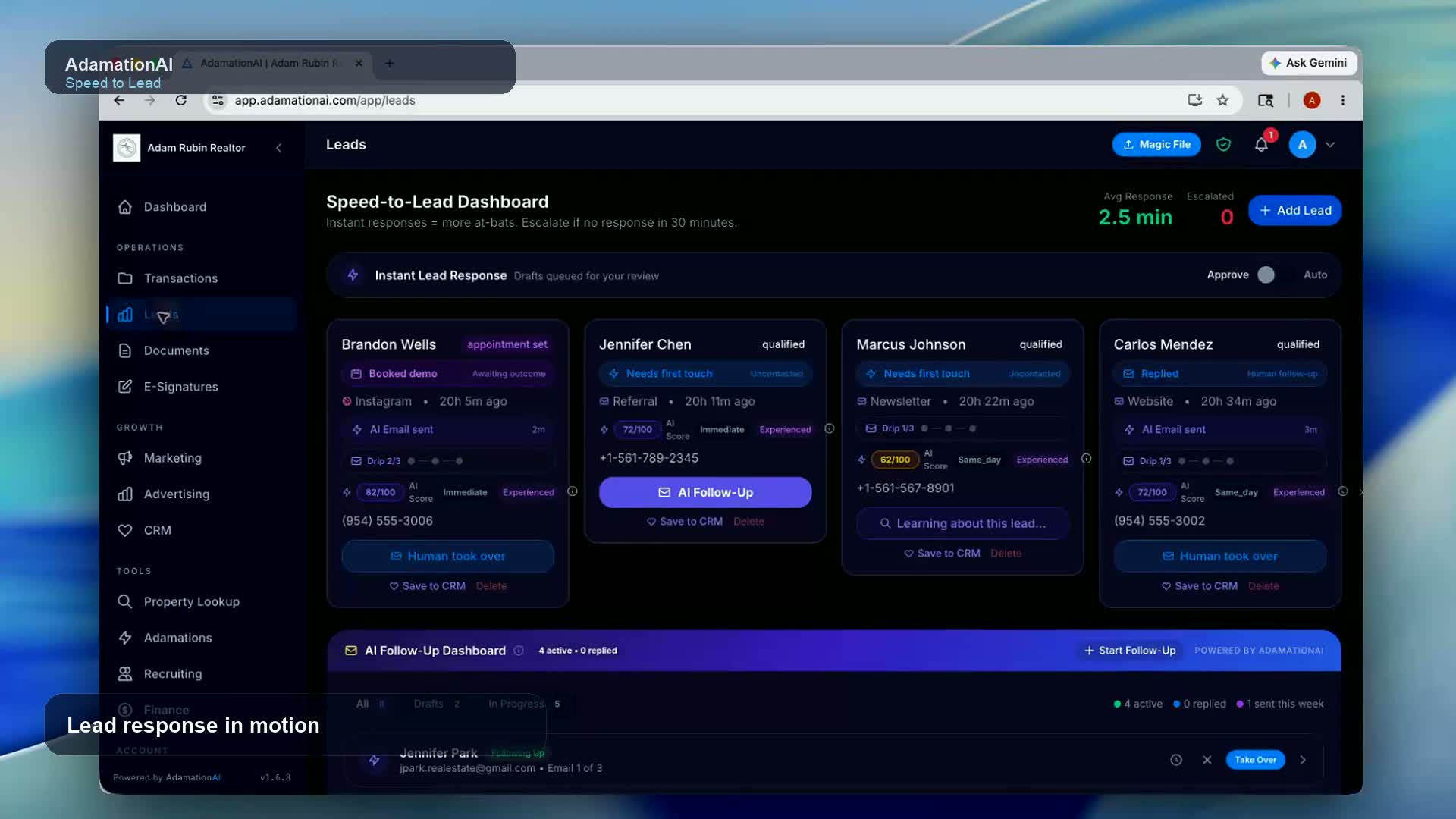Image resolution: width=1456 pixels, height=819 pixels.
Task: Click the clock icon on Jennifer Park row
Action: (1176, 760)
